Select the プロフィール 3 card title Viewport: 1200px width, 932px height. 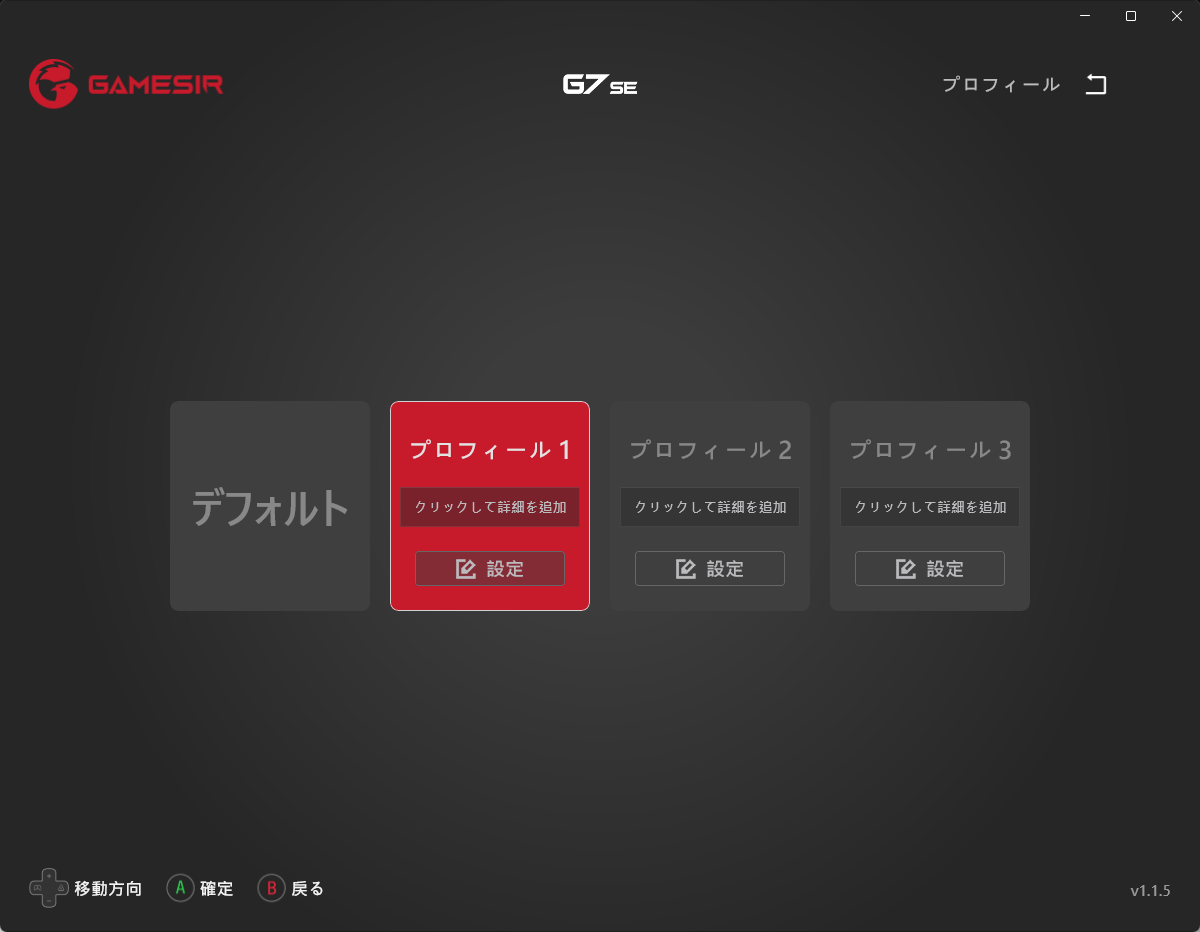click(930, 450)
